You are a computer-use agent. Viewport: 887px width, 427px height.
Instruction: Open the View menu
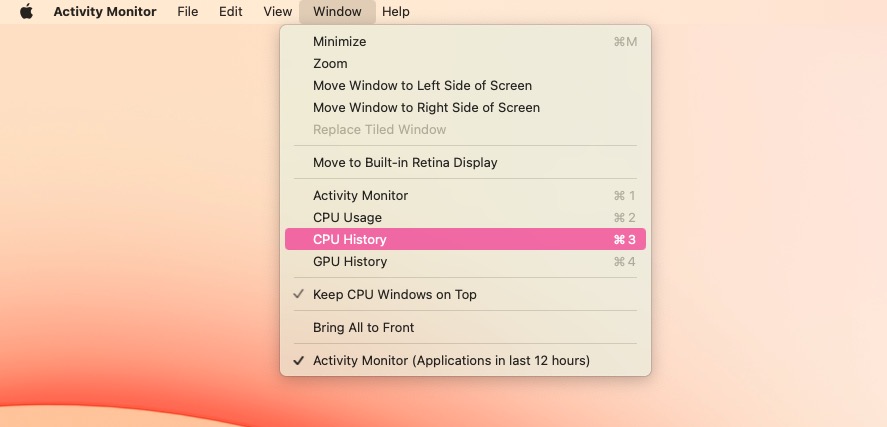[277, 12]
